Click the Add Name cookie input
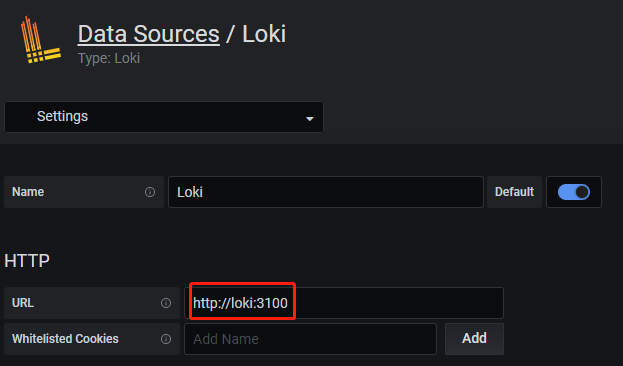The width and height of the screenshot is (623, 366). coord(310,339)
